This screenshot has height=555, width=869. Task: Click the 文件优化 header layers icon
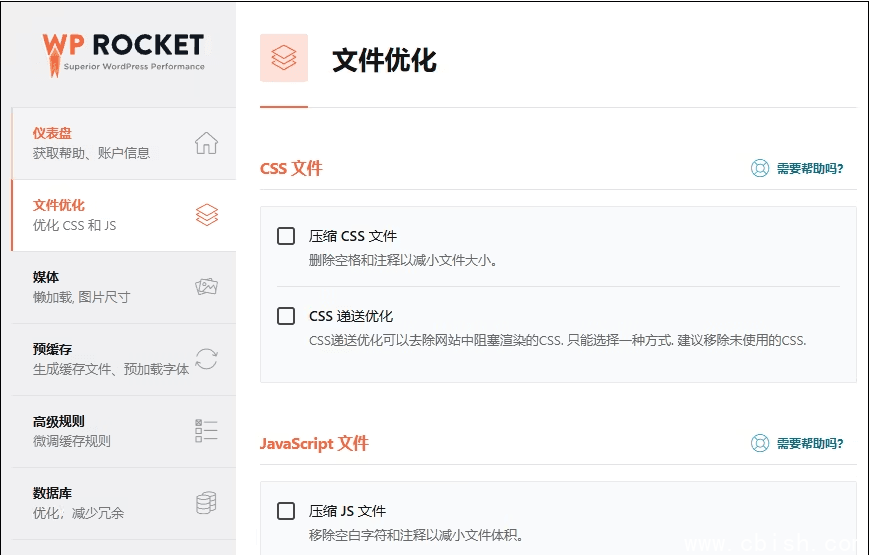click(x=284, y=58)
